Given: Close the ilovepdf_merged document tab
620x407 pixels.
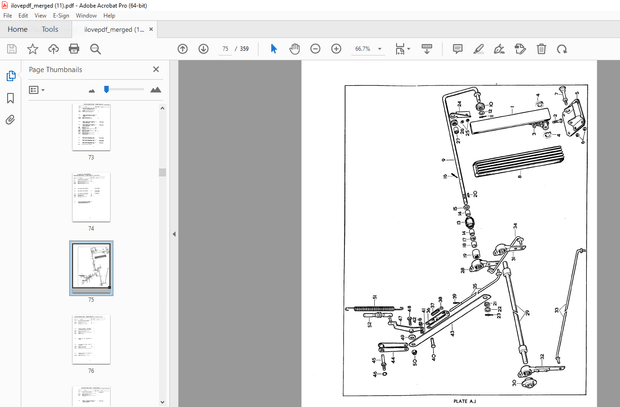Looking at the screenshot, I should 151,29.
